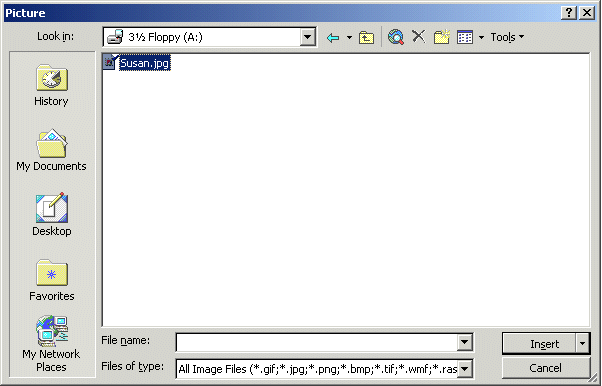Expand the Files of type dropdown
Image resolution: width=602 pixels, height=386 pixels.
click(465, 369)
